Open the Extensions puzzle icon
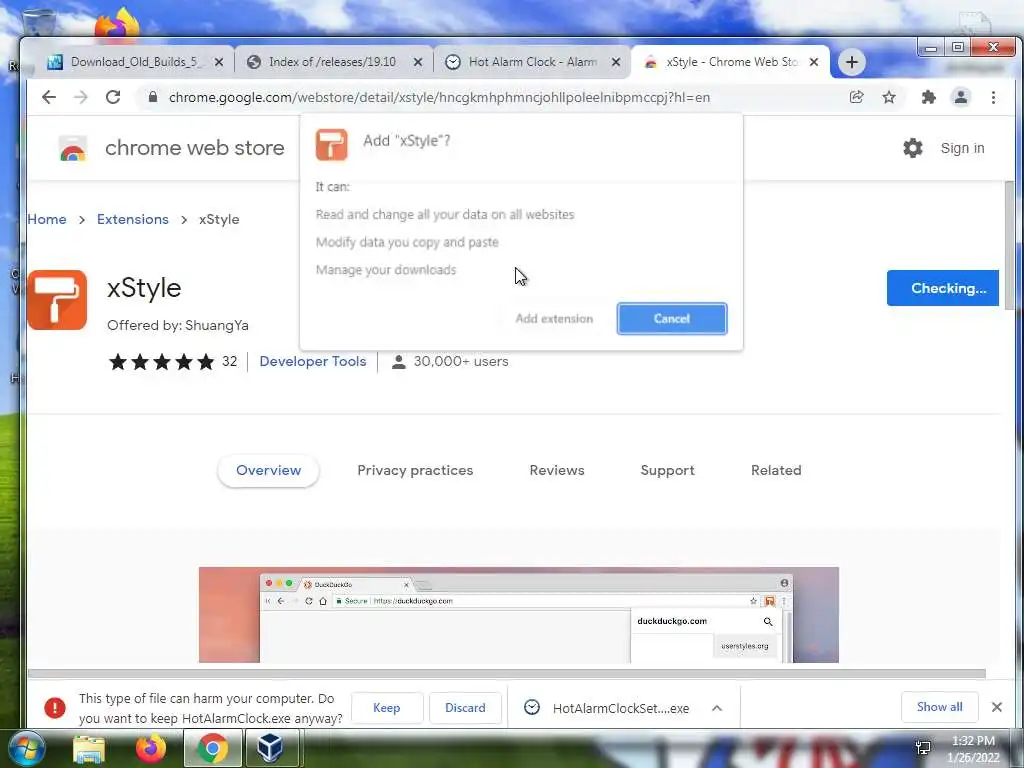 (928, 97)
